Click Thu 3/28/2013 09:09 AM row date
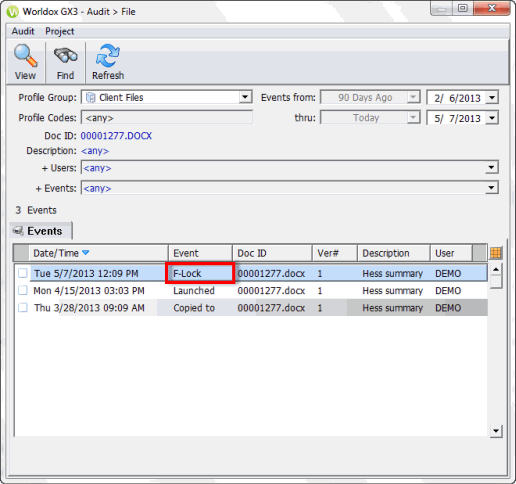The image size is (516, 484). click(89, 308)
